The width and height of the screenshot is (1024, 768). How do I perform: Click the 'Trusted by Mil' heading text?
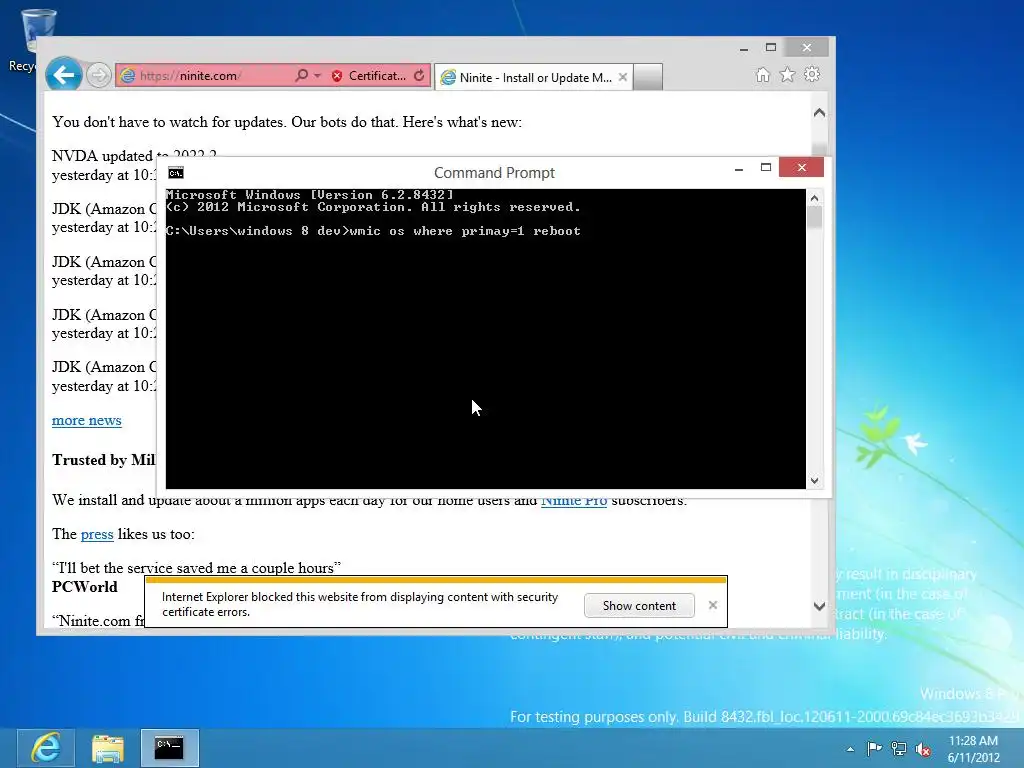104,460
